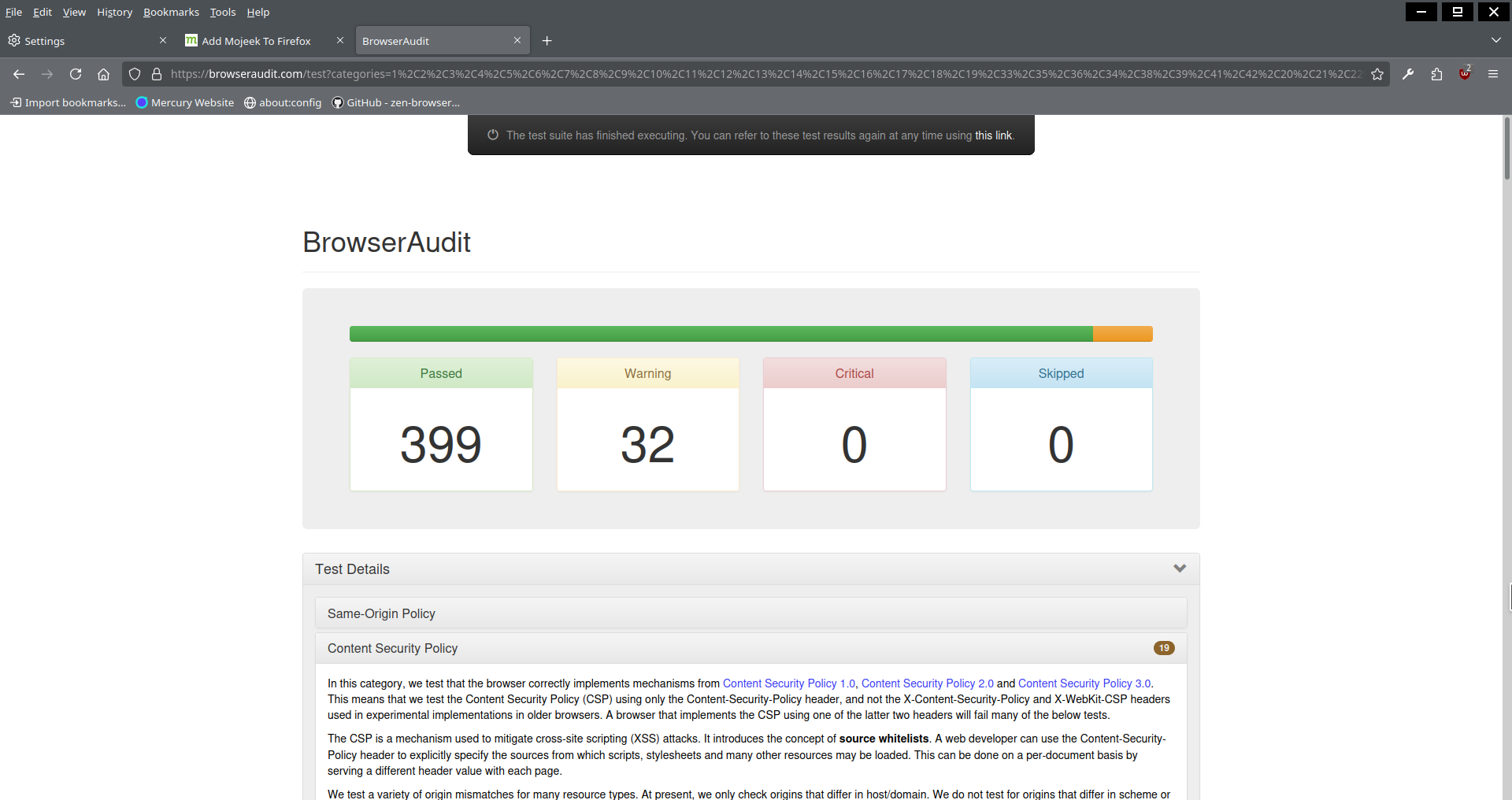
Task: Open uBlock Origin extension icon
Action: tap(1465, 74)
